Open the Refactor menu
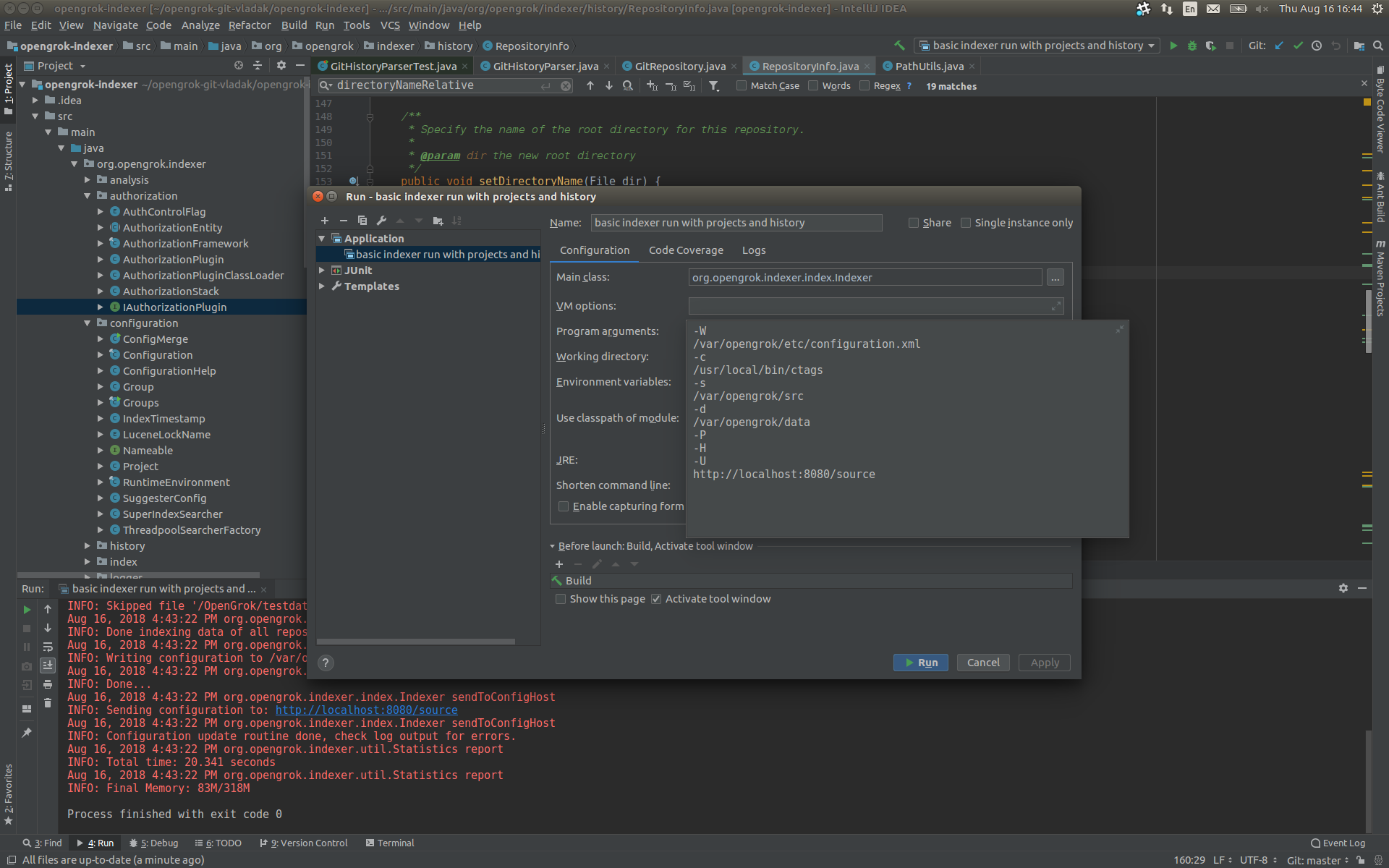 [249, 25]
